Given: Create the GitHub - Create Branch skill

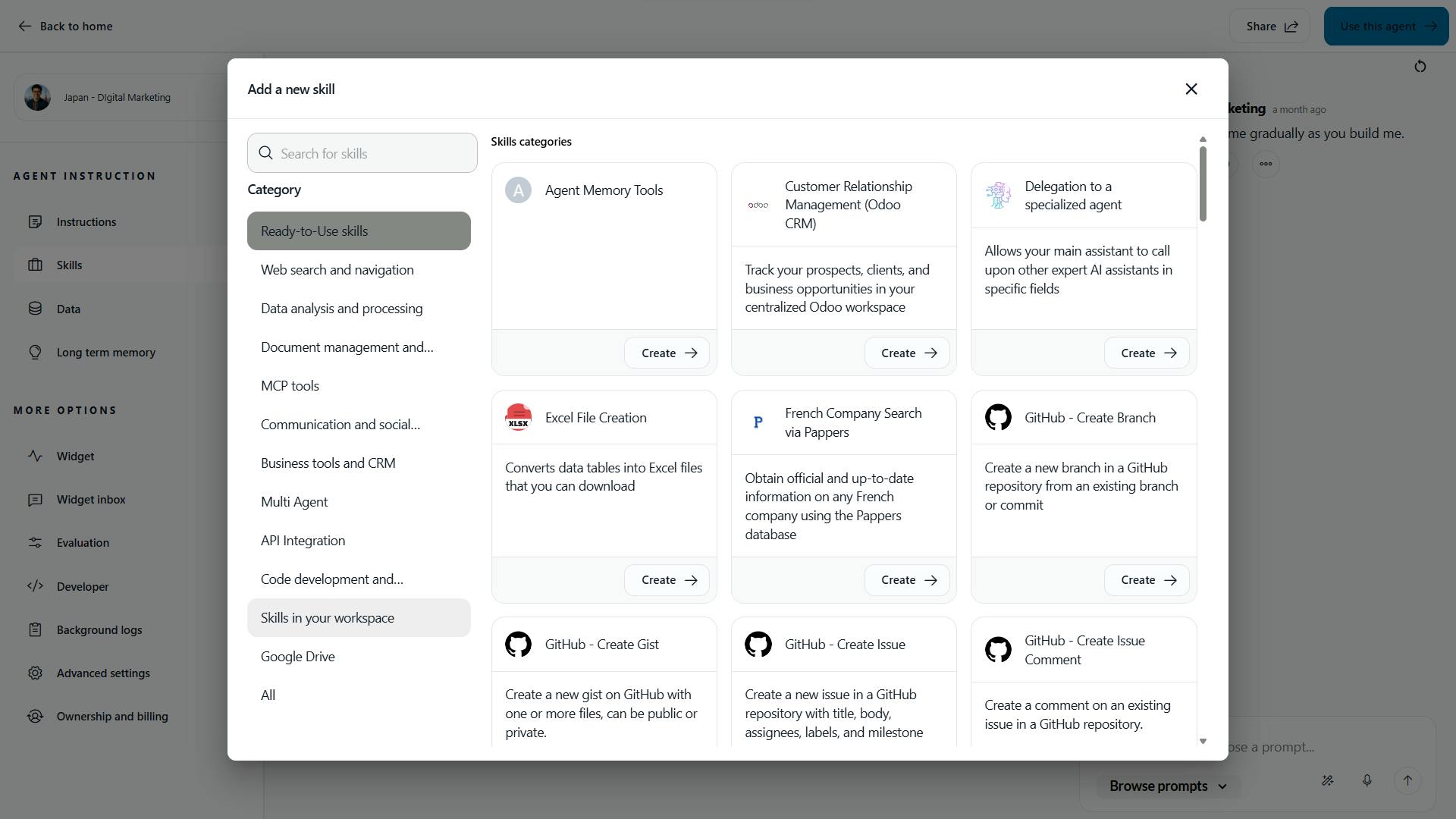Looking at the screenshot, I should (x=1147, y=580).
